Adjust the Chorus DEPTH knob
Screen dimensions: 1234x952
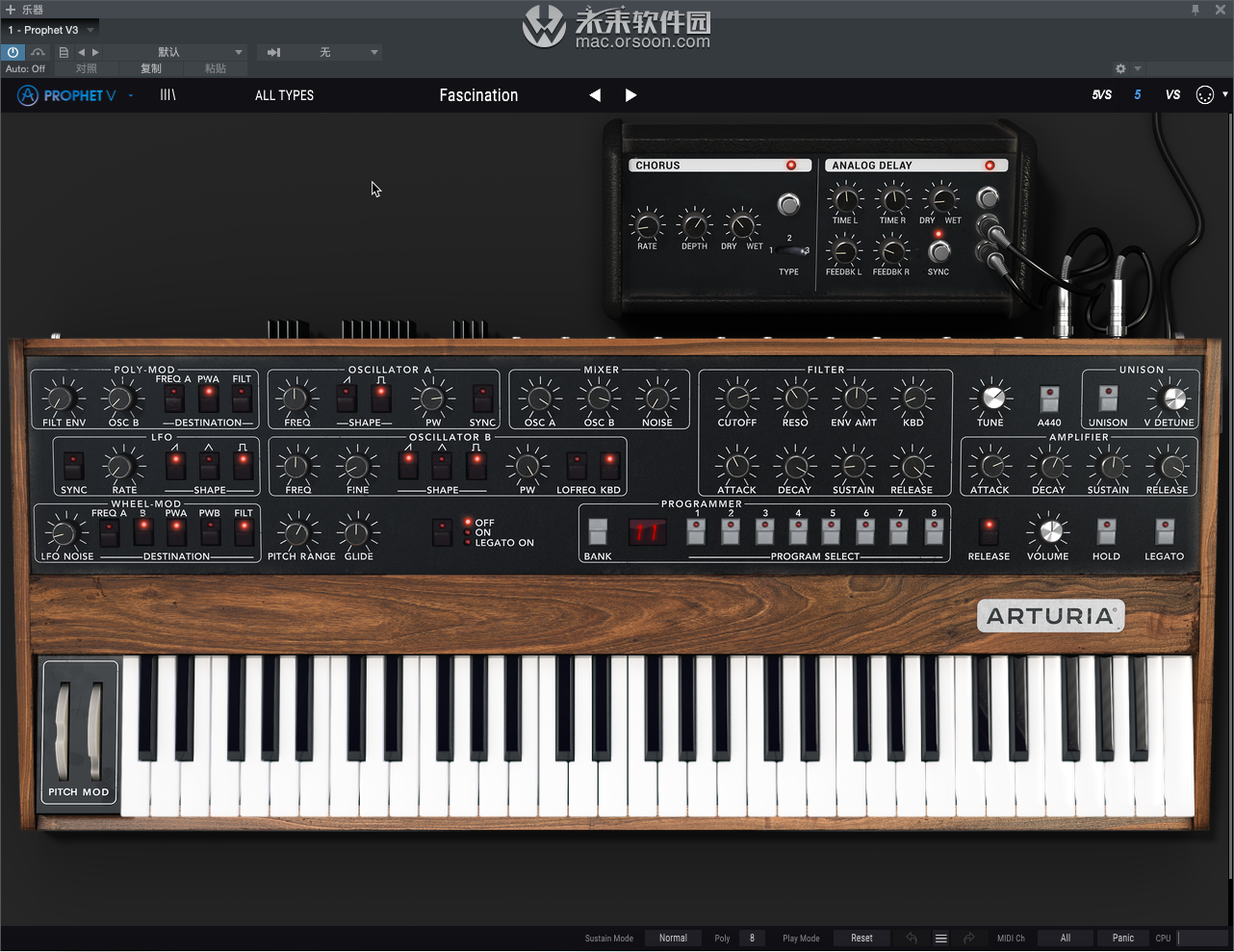pyautogui.click(x=694, y=225)
